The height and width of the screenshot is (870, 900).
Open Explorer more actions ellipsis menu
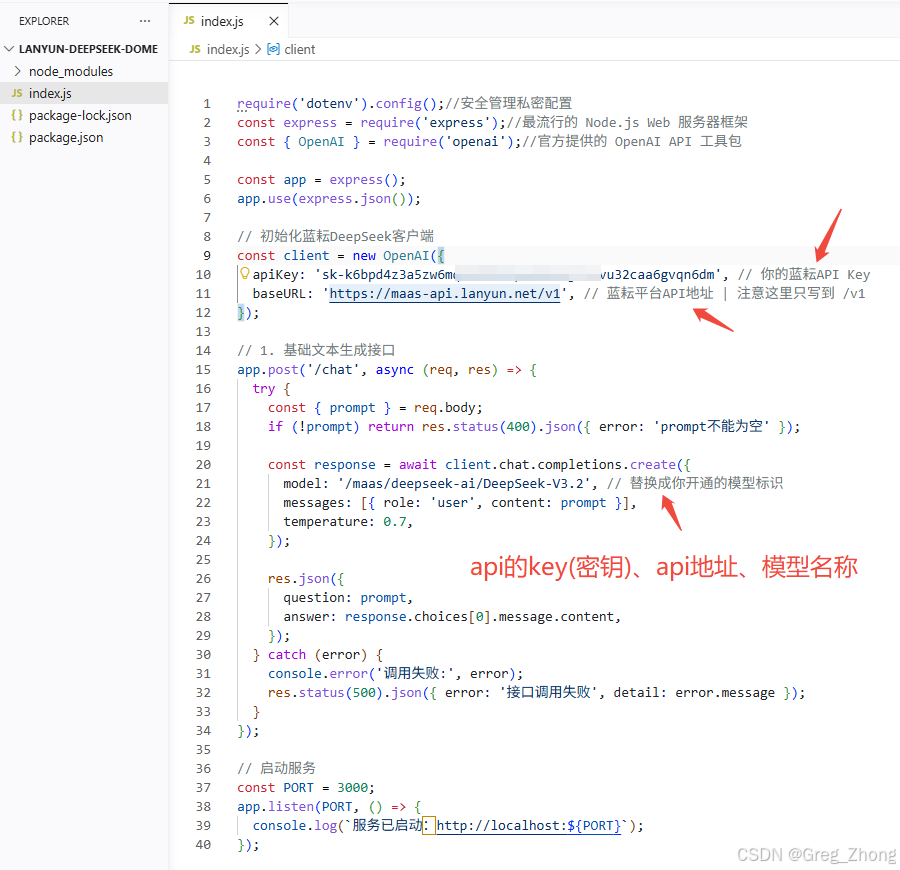pyautogui.click(x=145, y=21)
